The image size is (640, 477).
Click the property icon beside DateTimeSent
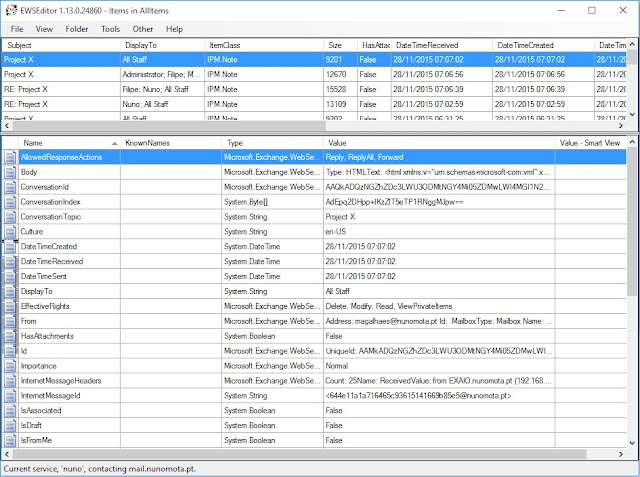(x=10, y=276)
